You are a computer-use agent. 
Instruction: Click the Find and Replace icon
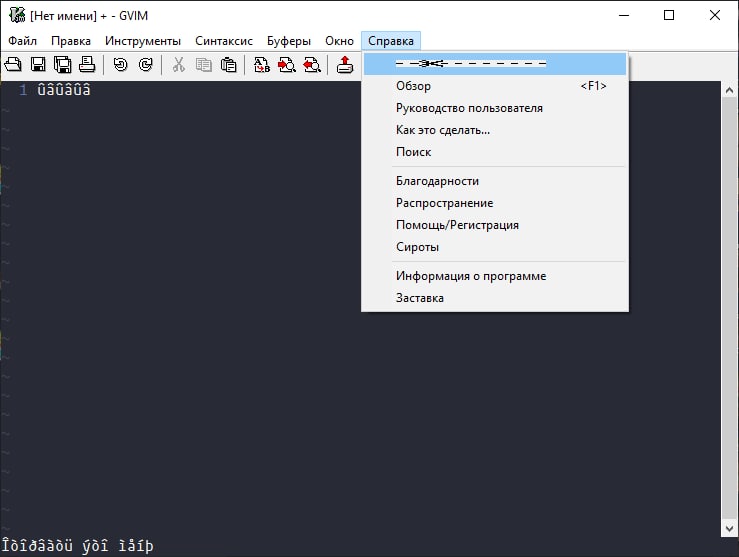pyautogui.click(x=262, y=64)
